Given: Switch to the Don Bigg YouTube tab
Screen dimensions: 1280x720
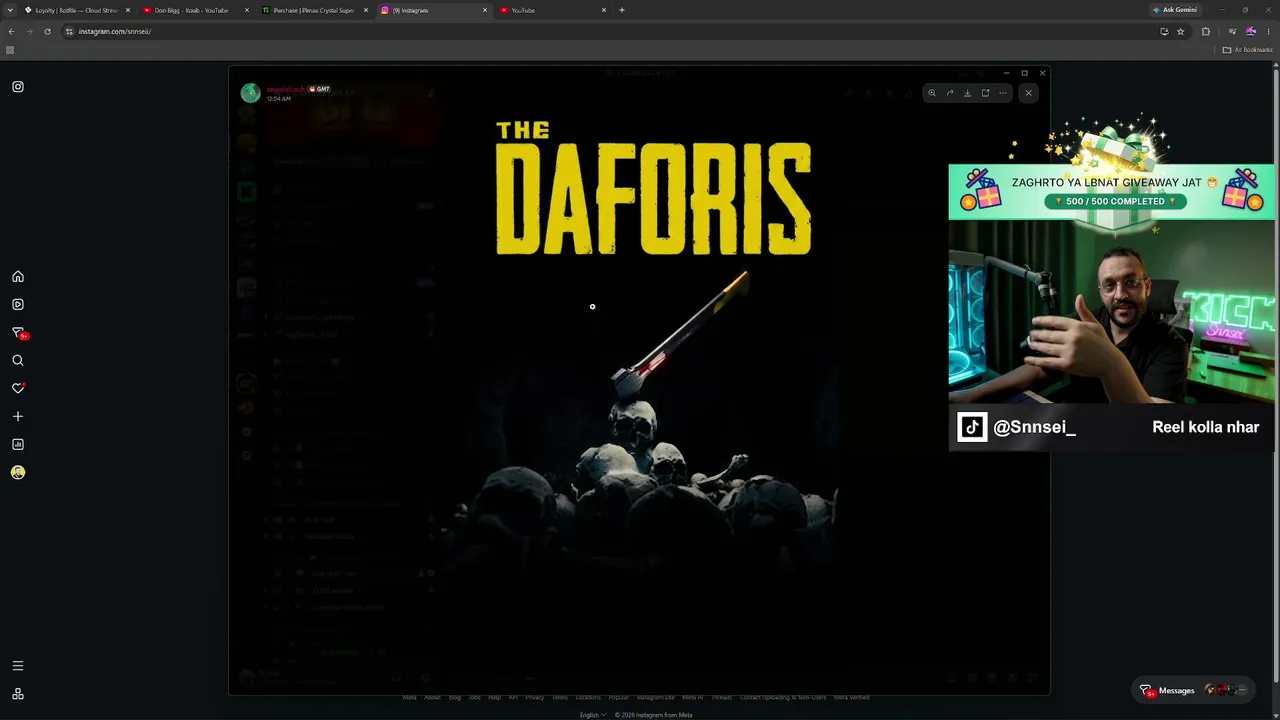Looking at the screenshot, I should coord(195,10).
